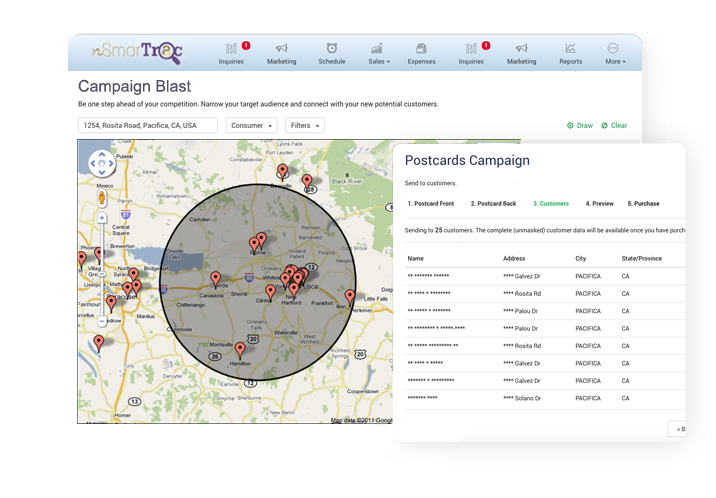Click the Schedule nav label
Screen dimensions: 716x498
[332, 62]
